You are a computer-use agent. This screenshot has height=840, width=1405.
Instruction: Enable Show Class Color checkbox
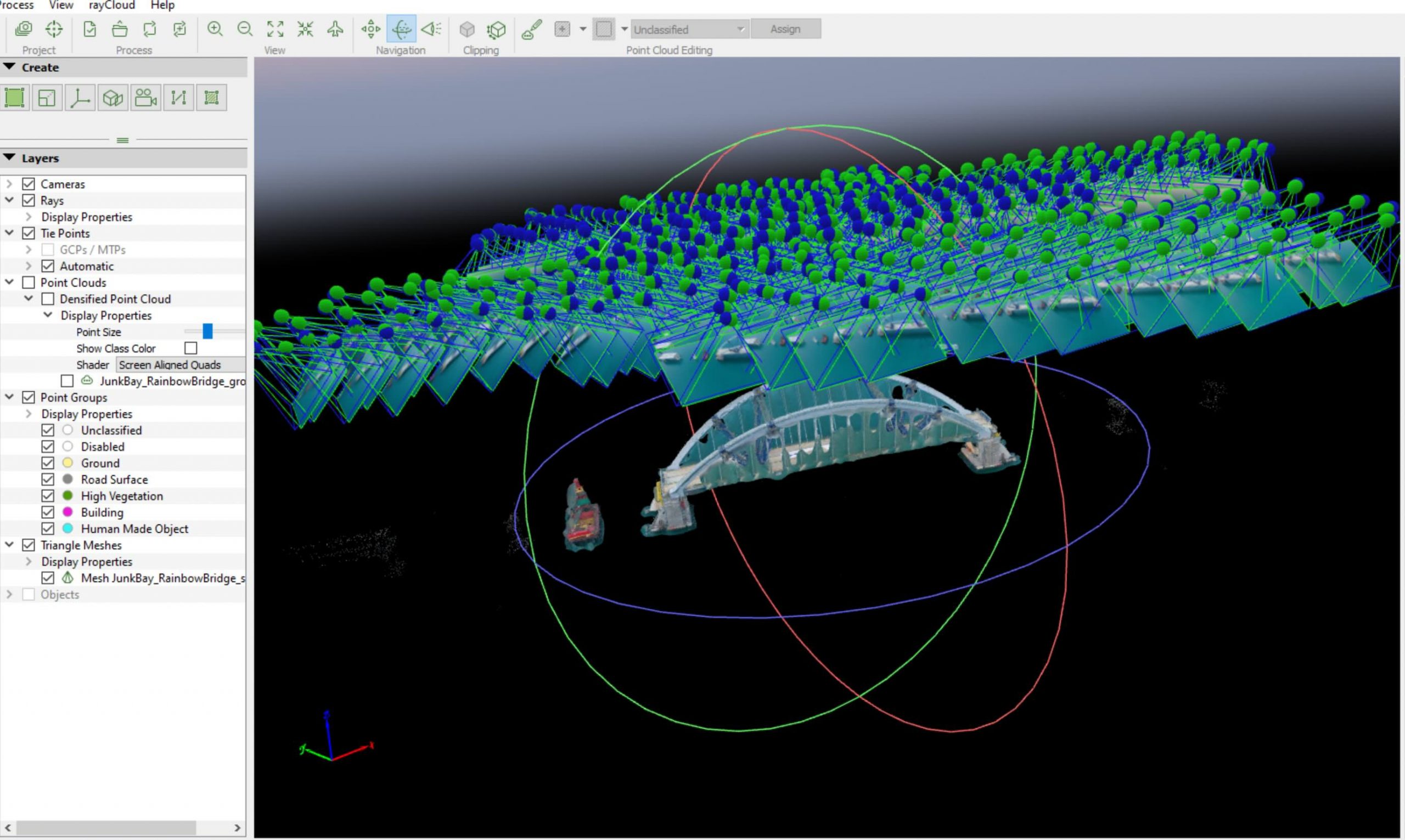pyautogui.click(x=191, y=348)
